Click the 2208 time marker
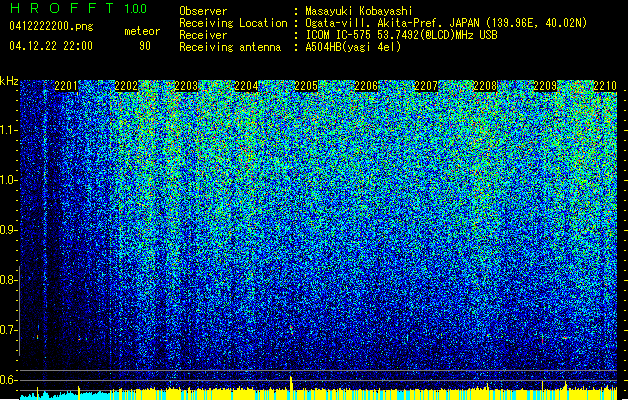Viewport: 629px width, 400px height. pyautogui.click(x=485, y=86)
